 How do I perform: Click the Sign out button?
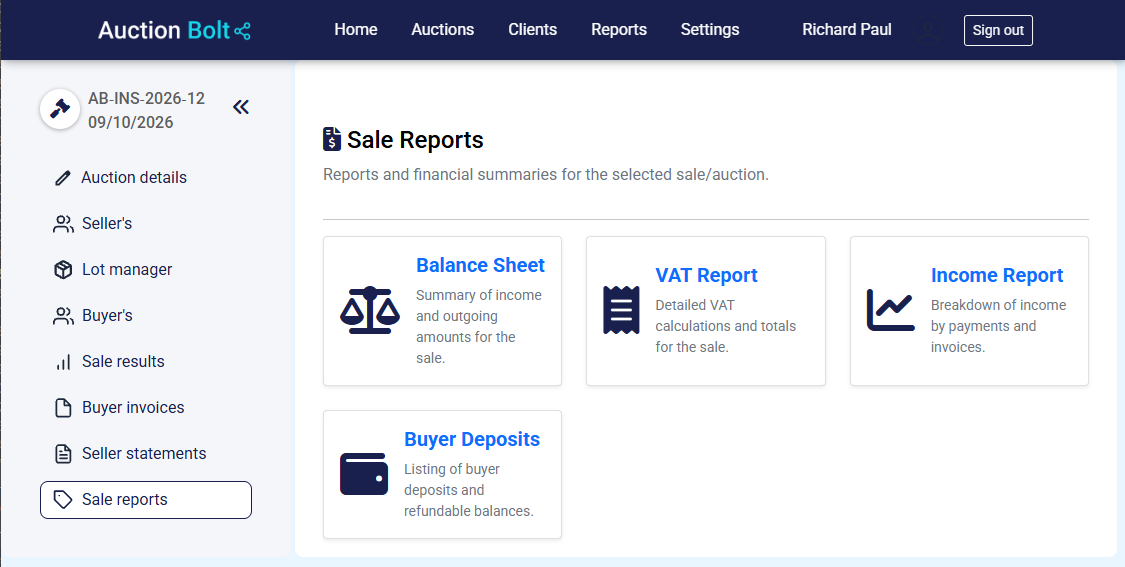(998, 30)
